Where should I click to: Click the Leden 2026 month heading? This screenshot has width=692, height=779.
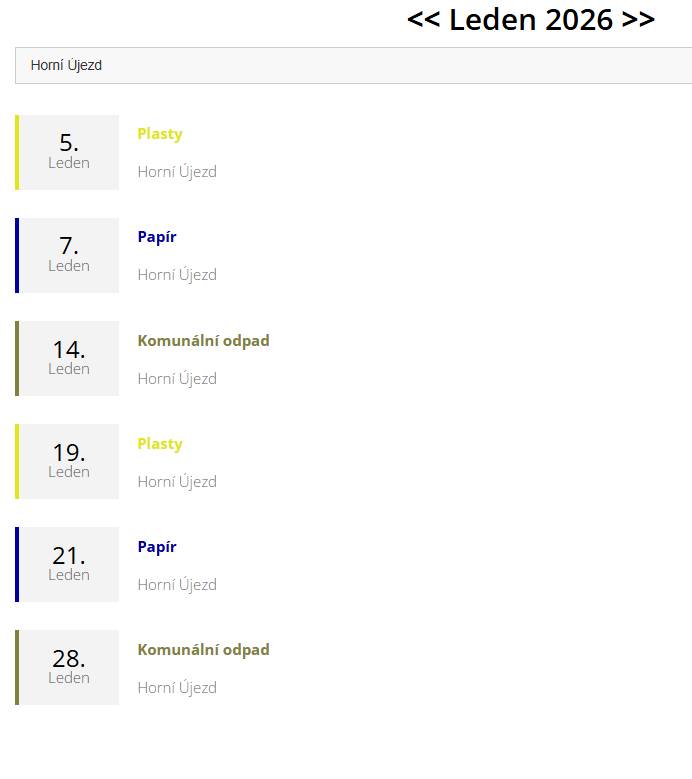pyautogui.click(x=531, y=20)
